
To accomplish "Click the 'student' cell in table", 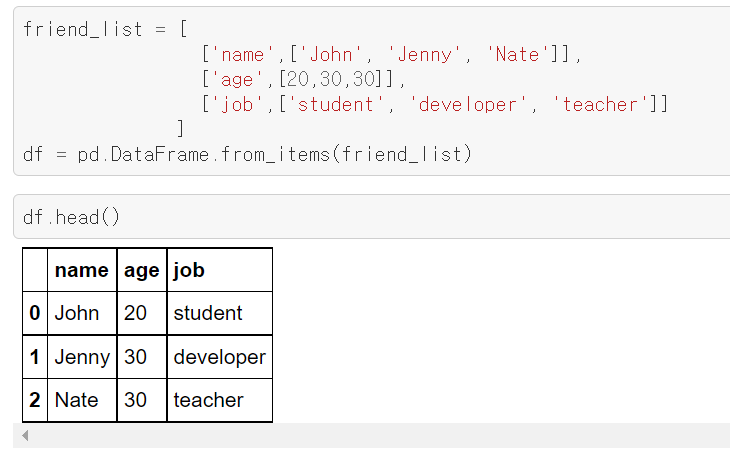I will pos(219,313).
